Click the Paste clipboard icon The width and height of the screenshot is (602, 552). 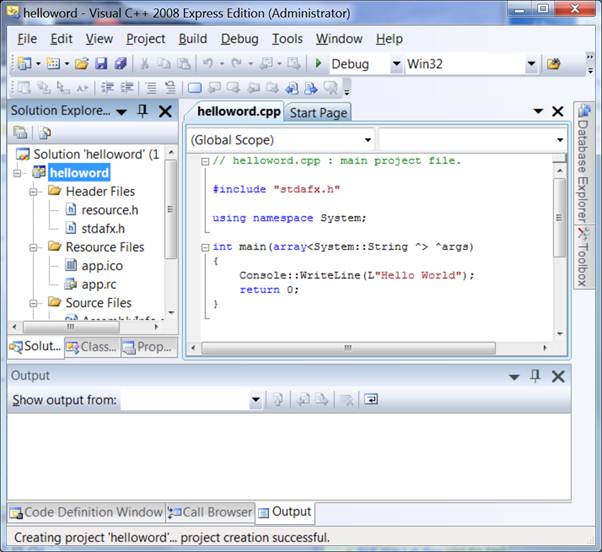pos(184,63)
